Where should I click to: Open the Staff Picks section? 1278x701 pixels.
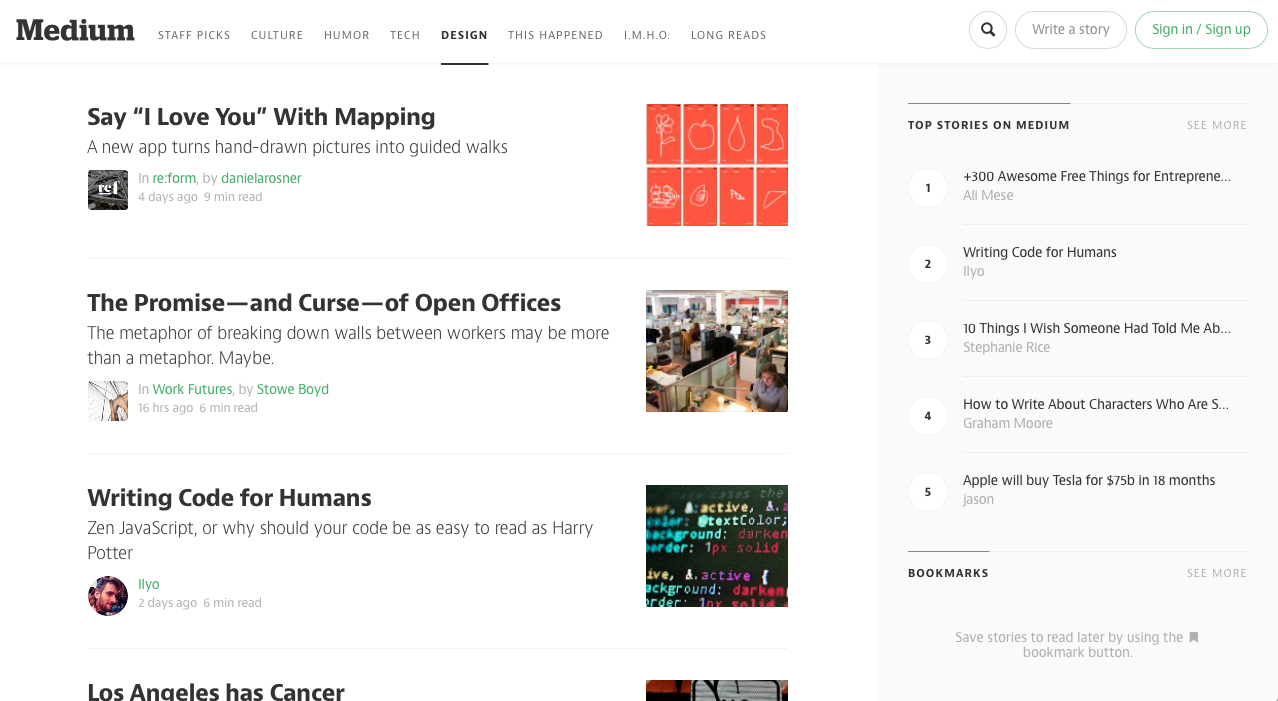[x=194, y=35]
